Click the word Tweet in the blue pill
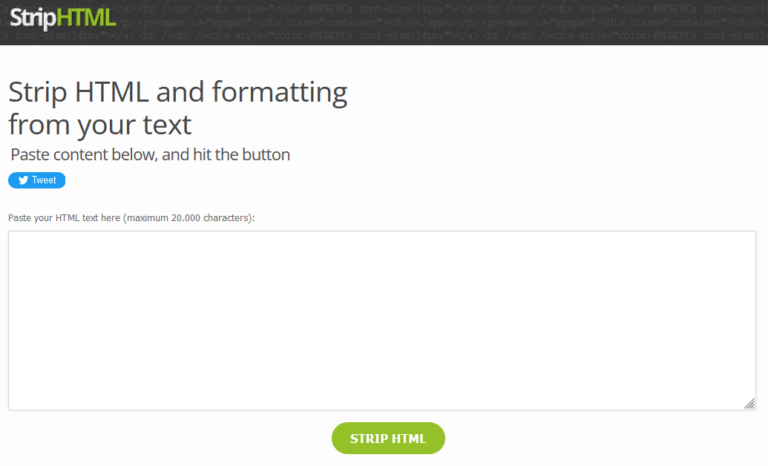768x466 pixels. coord(44,180)
